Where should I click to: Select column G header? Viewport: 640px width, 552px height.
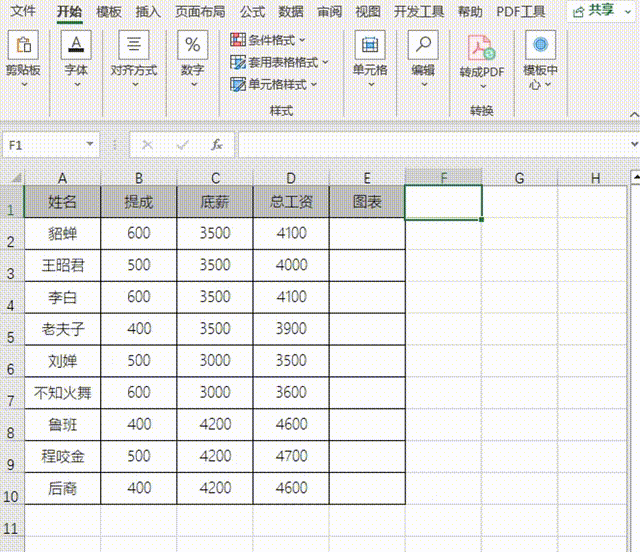tap(520, 178)
